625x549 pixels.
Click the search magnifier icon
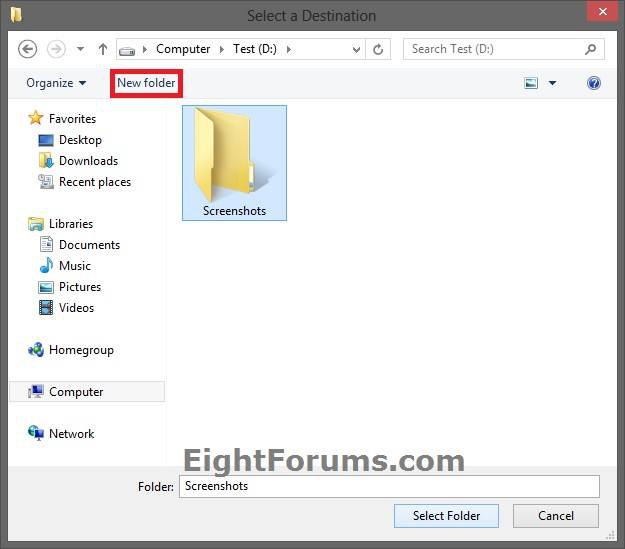pos(591,49)
